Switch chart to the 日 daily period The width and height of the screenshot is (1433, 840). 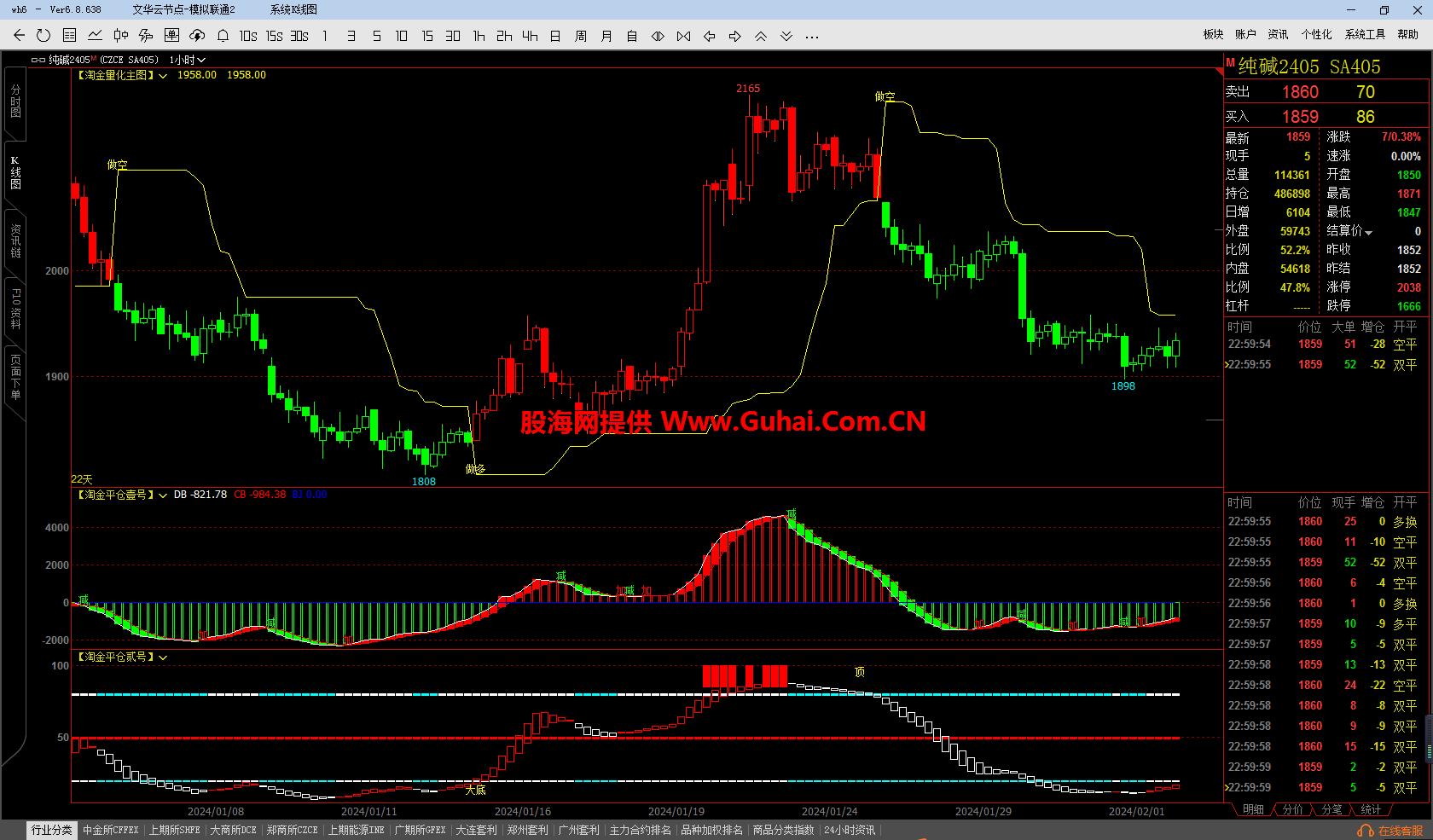pyautogui.click(x=555, y=36)
